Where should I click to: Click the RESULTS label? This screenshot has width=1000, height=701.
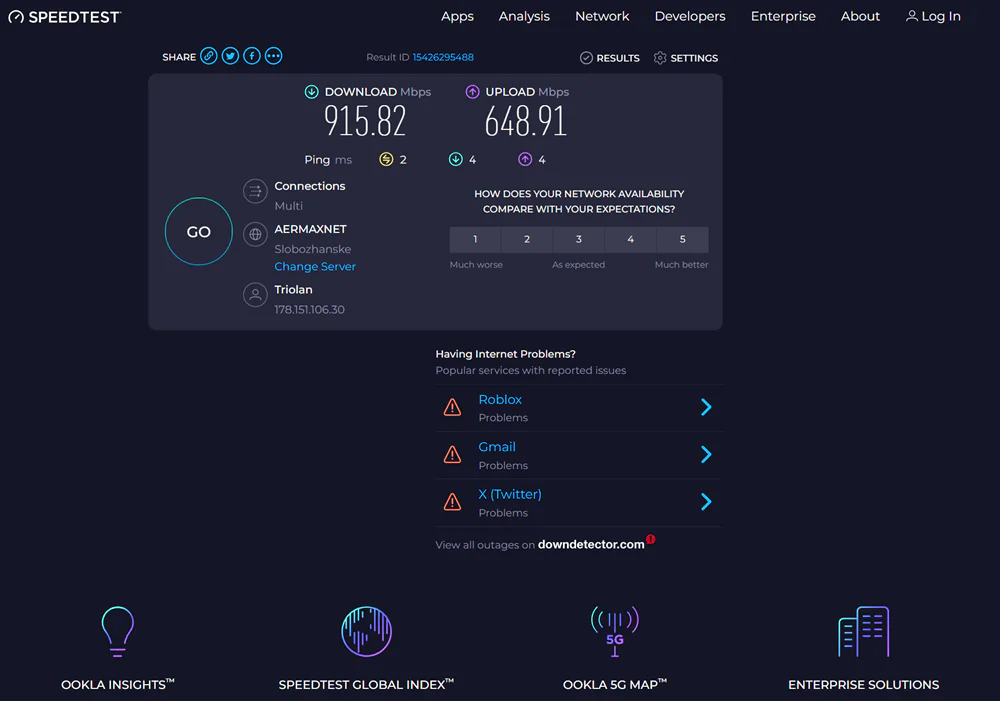click(x=618, y=58)
